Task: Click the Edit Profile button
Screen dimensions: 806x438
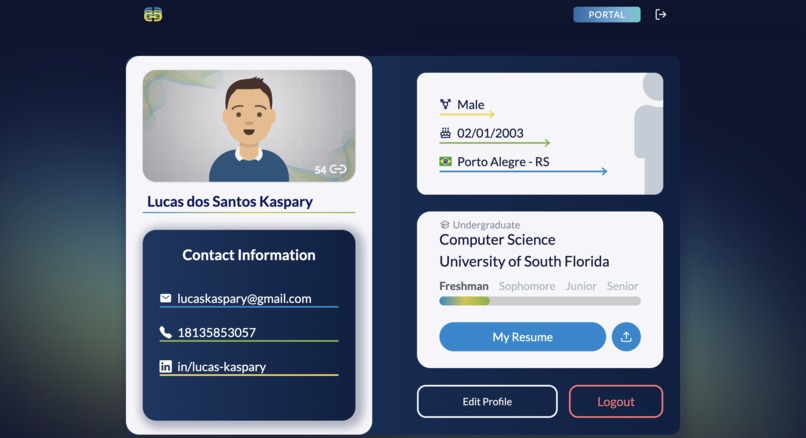Action: [487, 402]
